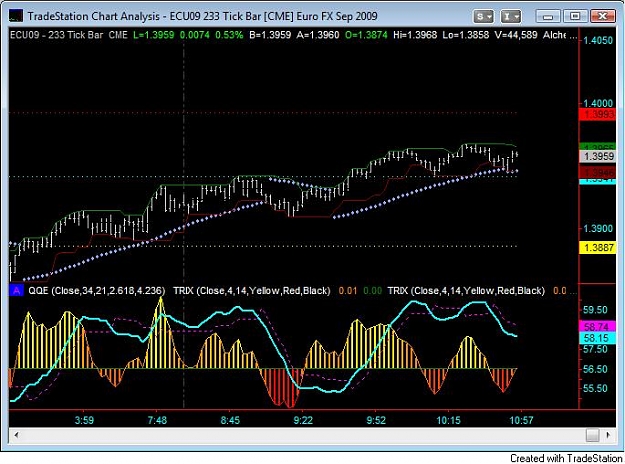Click the gray 1.3959 current price marker

[597, 156]
